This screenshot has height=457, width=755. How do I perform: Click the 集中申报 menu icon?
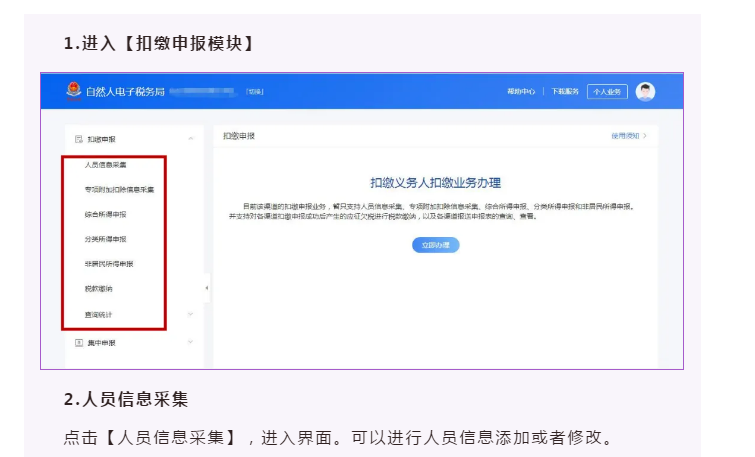(78, 343)
